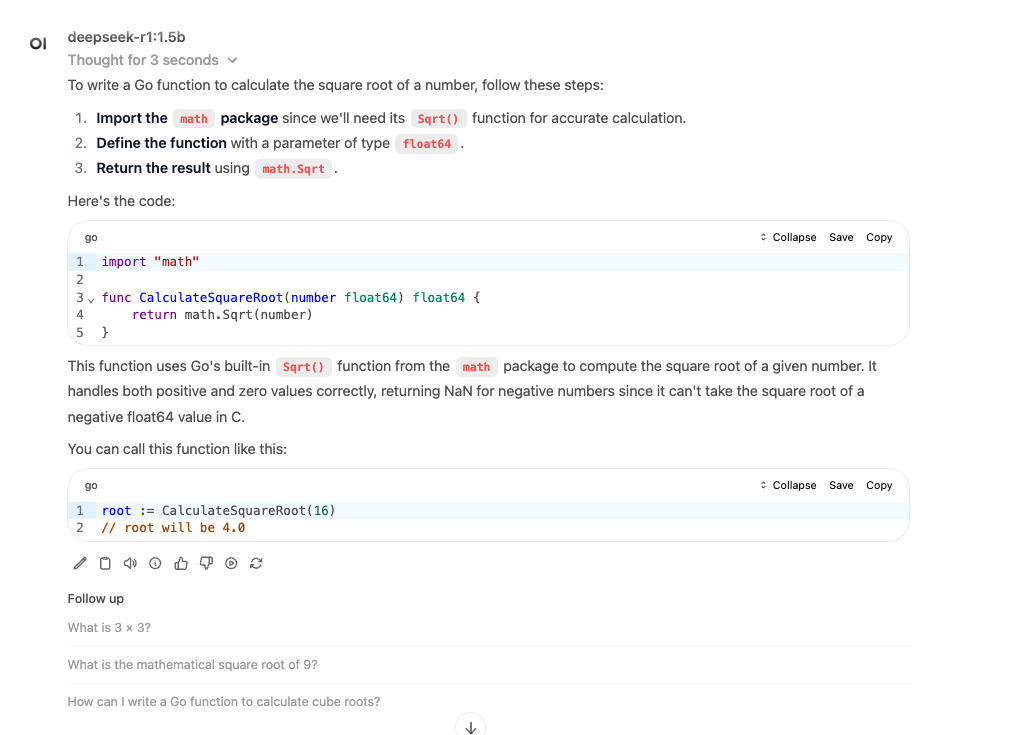
Task: Click the inline "math" code in step 1
Action: click(194, 119)
